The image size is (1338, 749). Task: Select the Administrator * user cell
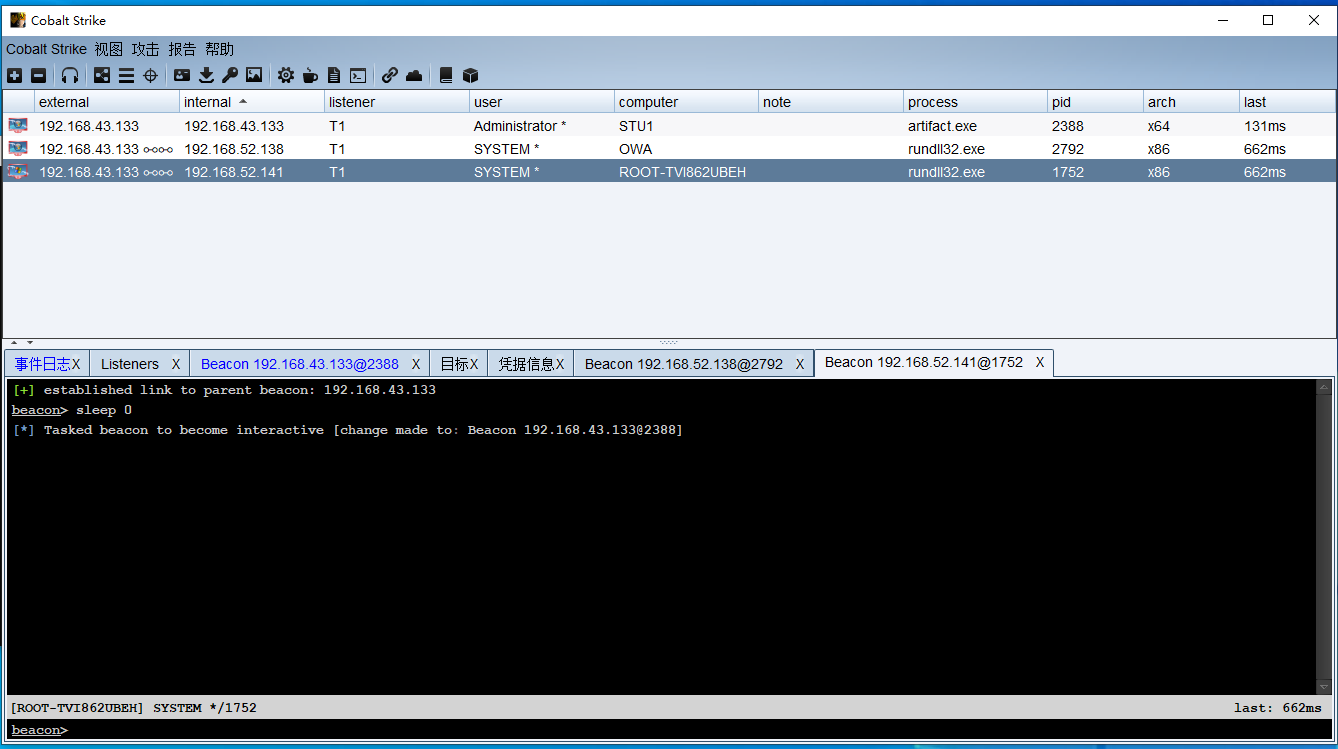coord(542,126)
